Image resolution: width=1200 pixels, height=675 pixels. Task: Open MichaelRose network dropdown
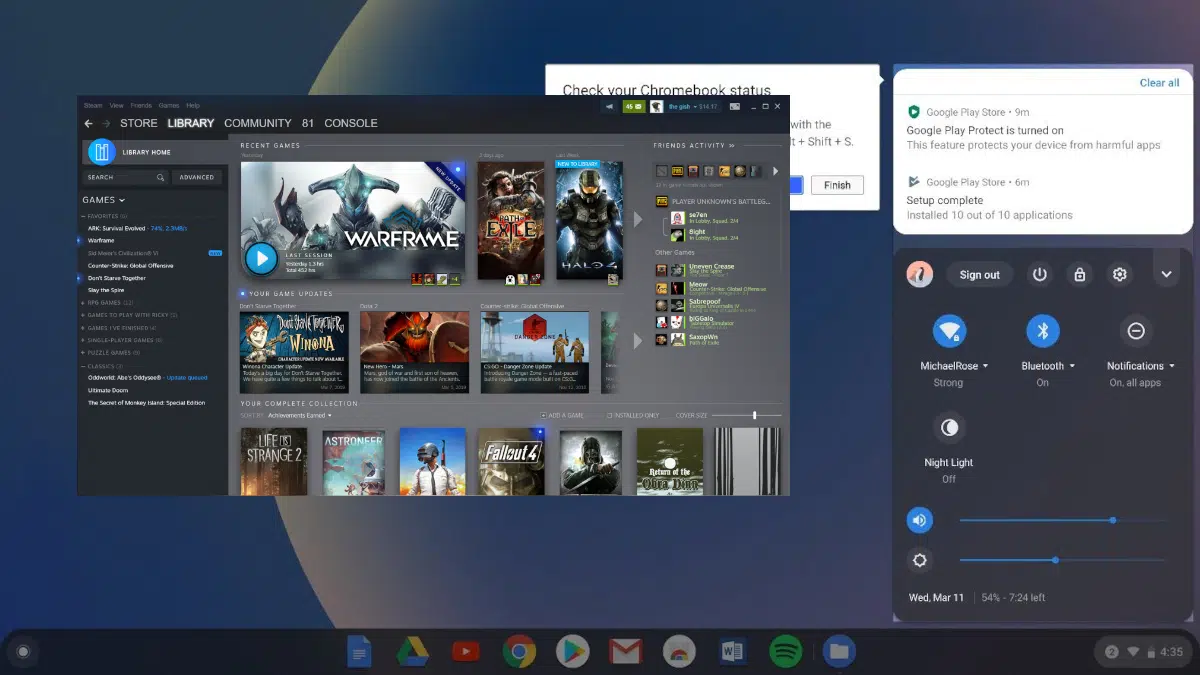(954, 366)
